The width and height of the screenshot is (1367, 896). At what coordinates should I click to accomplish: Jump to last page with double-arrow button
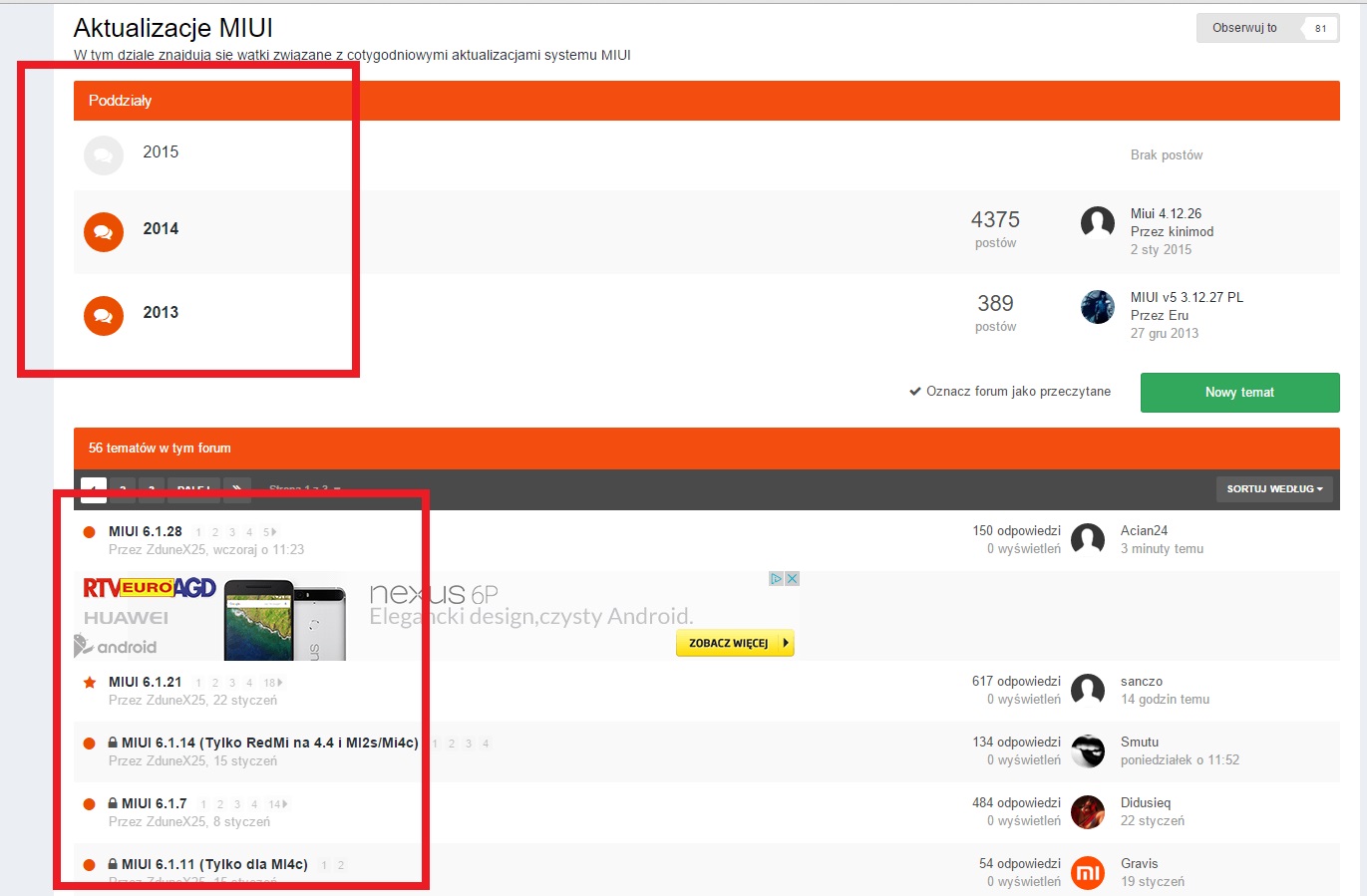click(x=236, y=489)
